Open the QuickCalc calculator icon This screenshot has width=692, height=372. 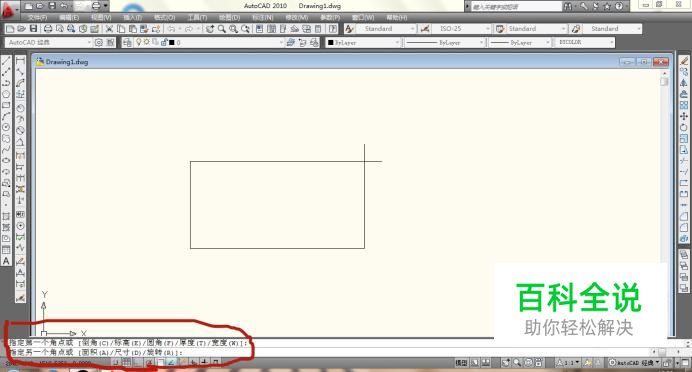[318, 29]
